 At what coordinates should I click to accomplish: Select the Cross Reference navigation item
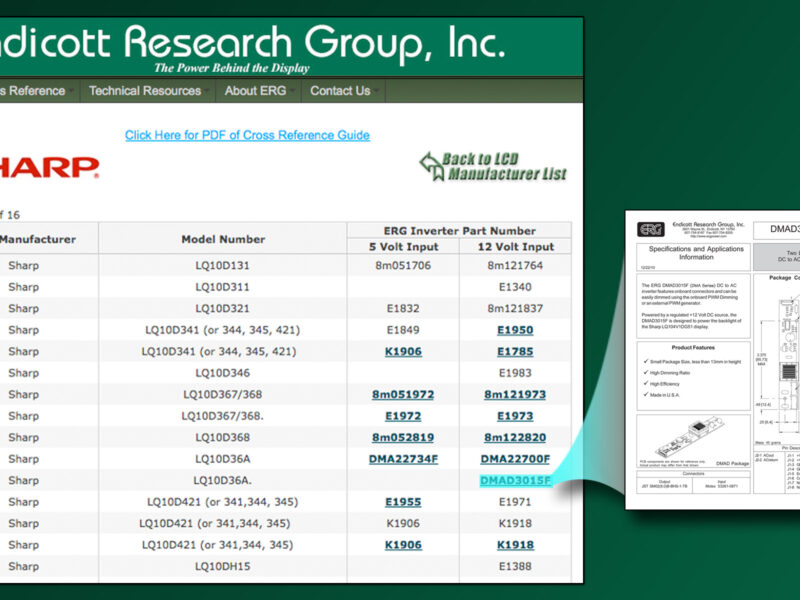tap(30, 91)
